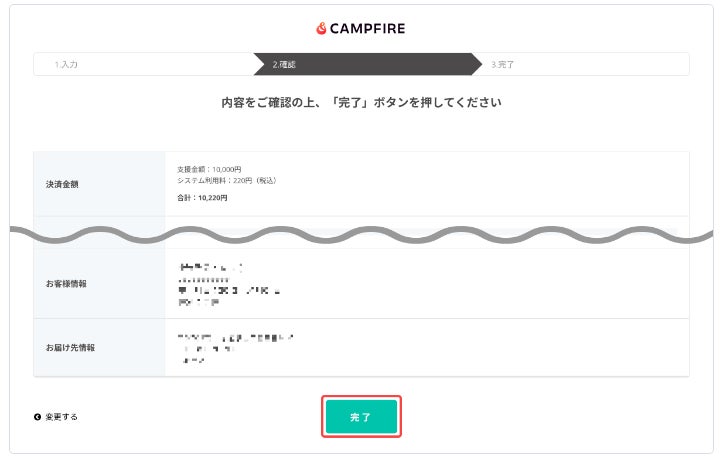Click the CAMPFIRE flame logo icon
Screen dimensions: 720x459
(321, 29)
